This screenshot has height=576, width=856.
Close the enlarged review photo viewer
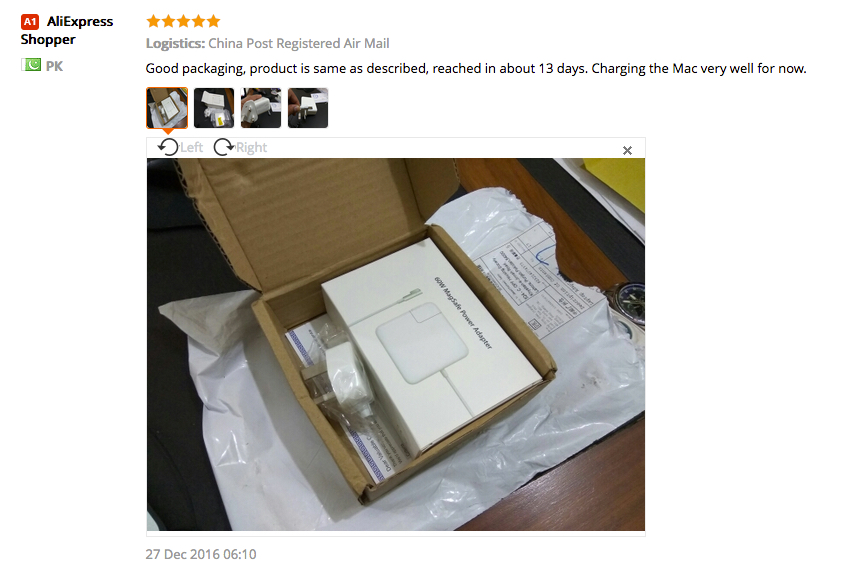point(627,150)
